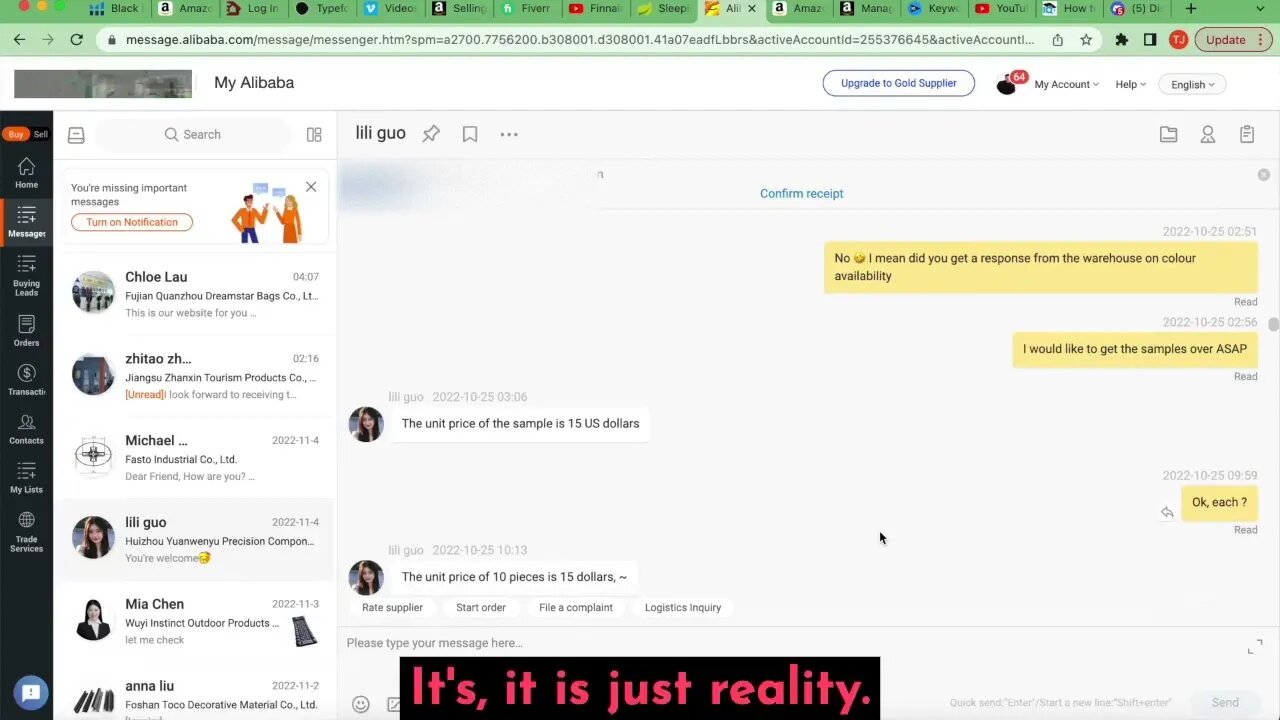
Task: Select lili guo in conversation list
Action: pyautogui.click(x=195, y=540)
